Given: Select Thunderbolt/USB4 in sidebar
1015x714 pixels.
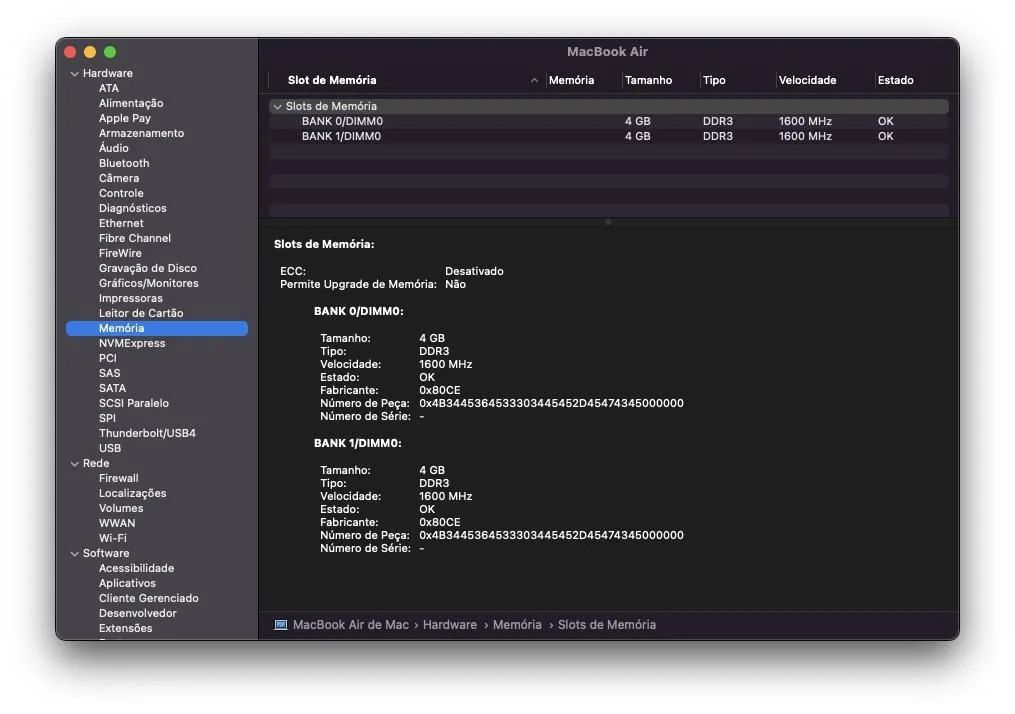Looking at the screenshot, I should point(147,433).
